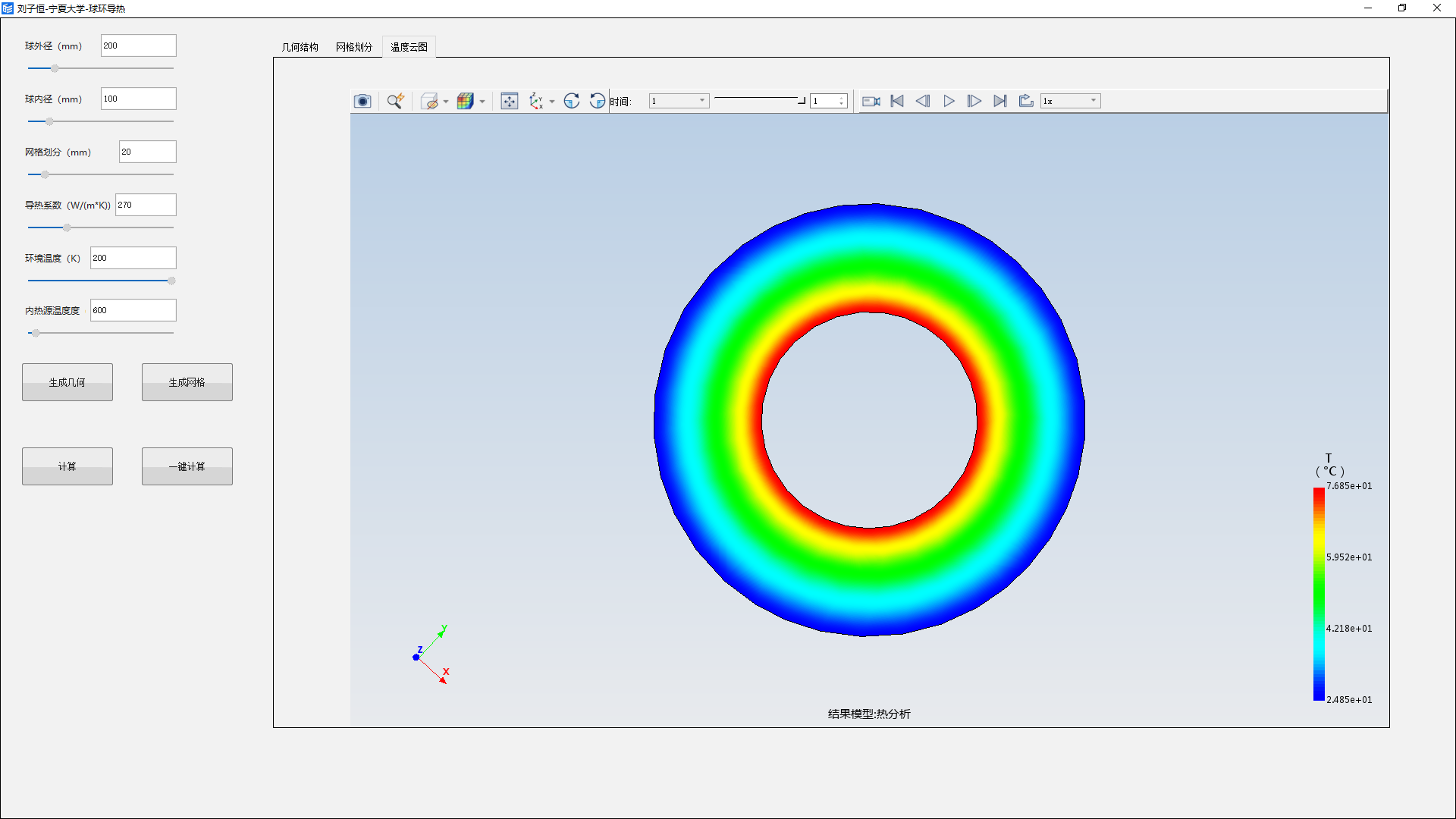1456x819 pixels.
Task: Click the export animation icon
Action: click(x=1026, y=101)
